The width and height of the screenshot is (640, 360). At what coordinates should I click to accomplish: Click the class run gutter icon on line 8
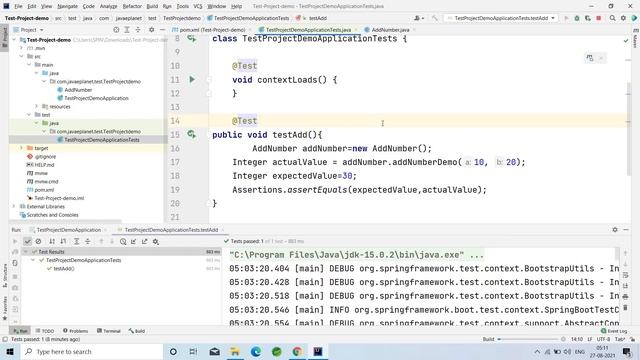[x=191, y=38]
